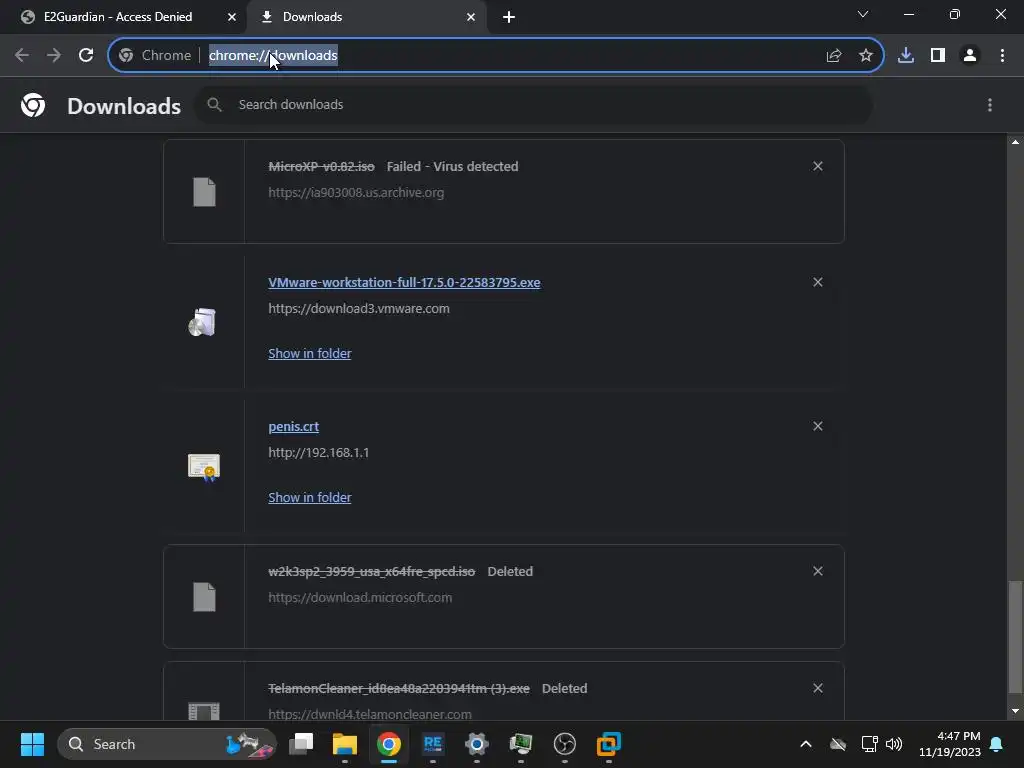Open OBS Studio from taskbar
Screen dimensions: 1024x768
[x=565, y=744]
